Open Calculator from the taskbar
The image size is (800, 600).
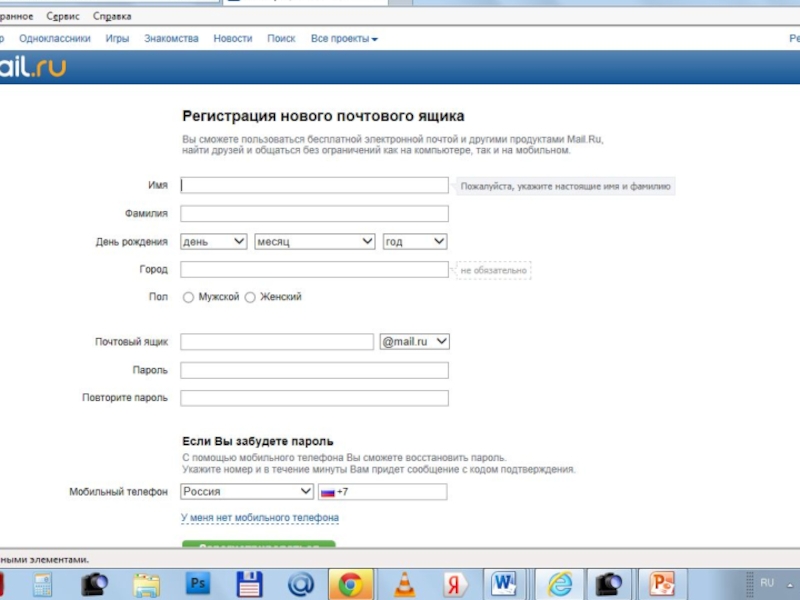coord(43,585)
